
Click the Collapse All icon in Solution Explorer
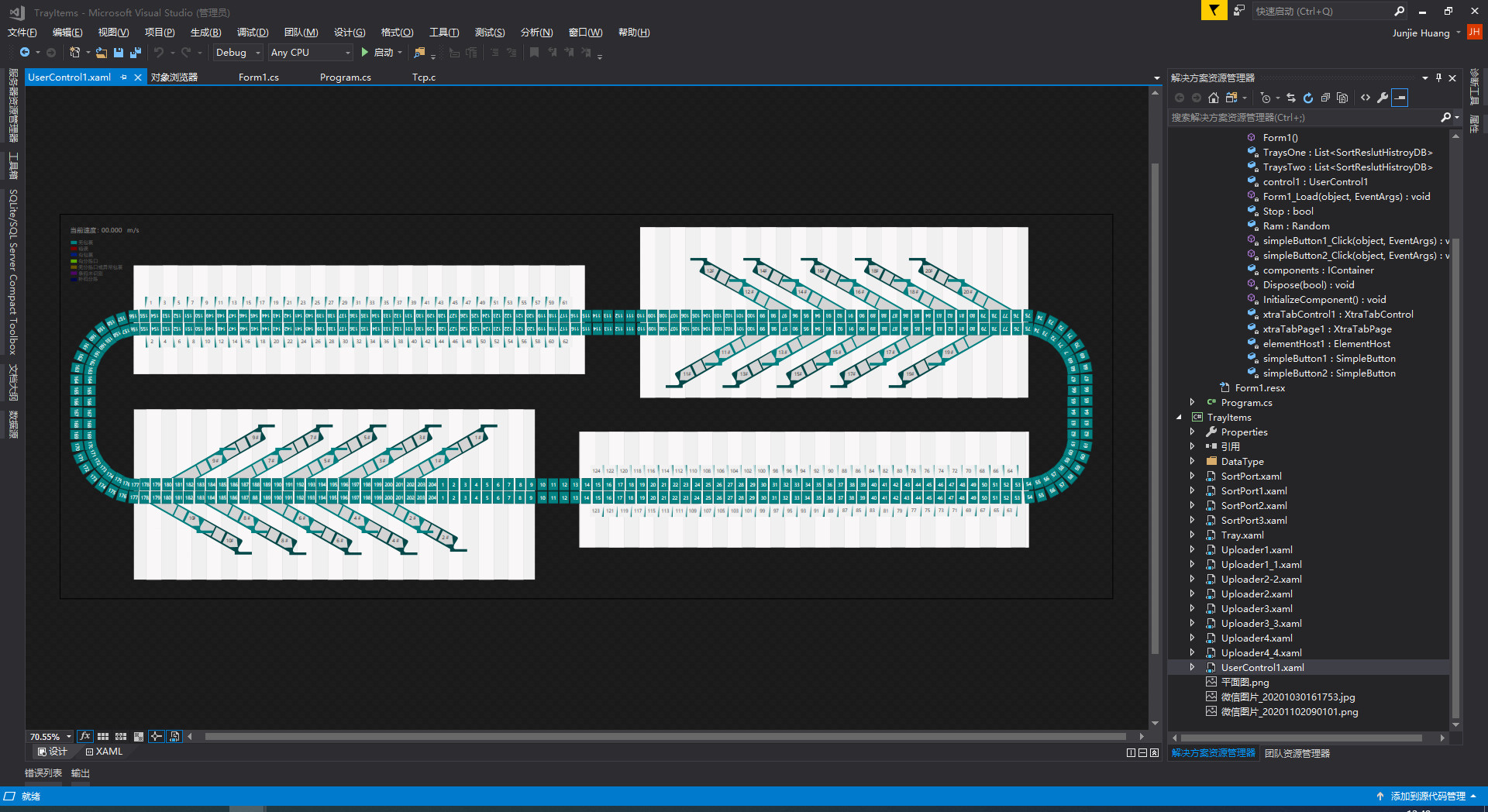pos(1325,98)
